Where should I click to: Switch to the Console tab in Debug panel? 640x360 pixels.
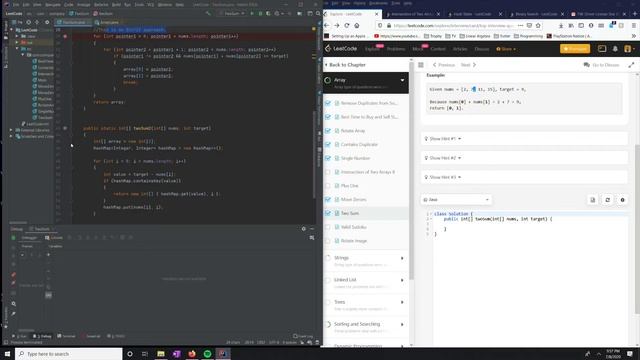[54, 238]
